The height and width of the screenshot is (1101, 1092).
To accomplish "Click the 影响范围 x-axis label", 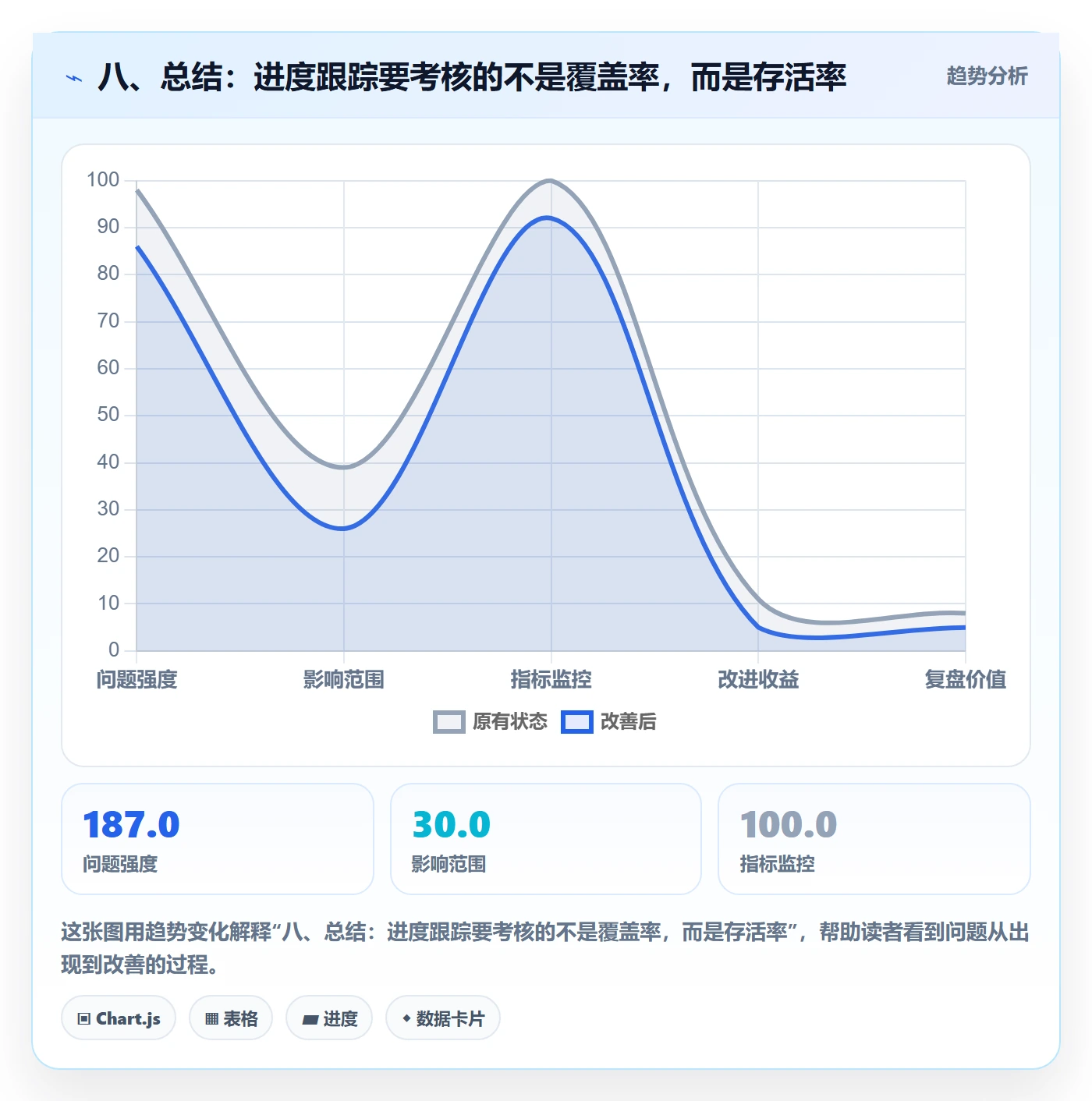I will (x=344, y=679).
